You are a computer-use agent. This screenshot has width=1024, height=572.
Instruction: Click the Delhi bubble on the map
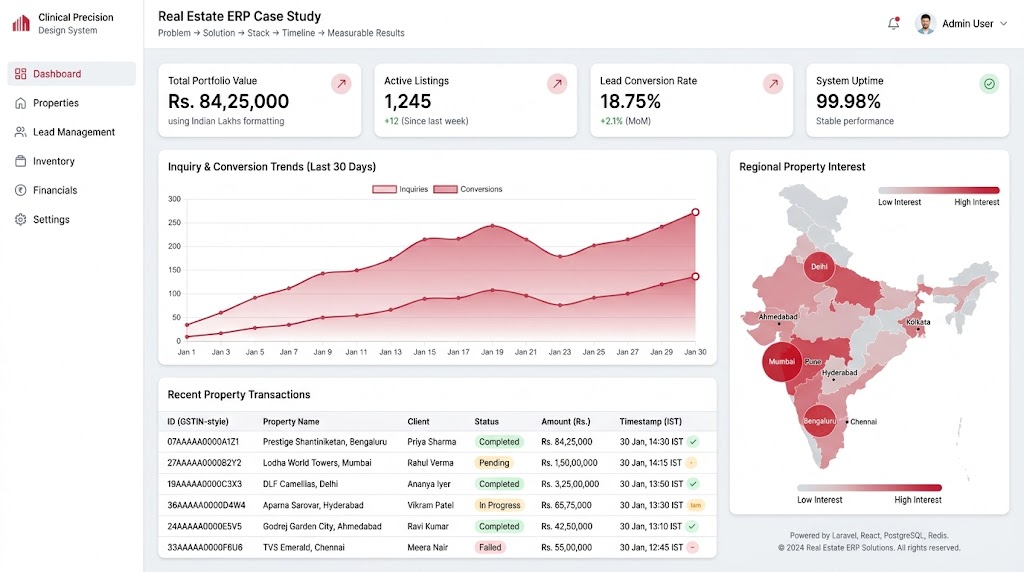coord(819,266)
